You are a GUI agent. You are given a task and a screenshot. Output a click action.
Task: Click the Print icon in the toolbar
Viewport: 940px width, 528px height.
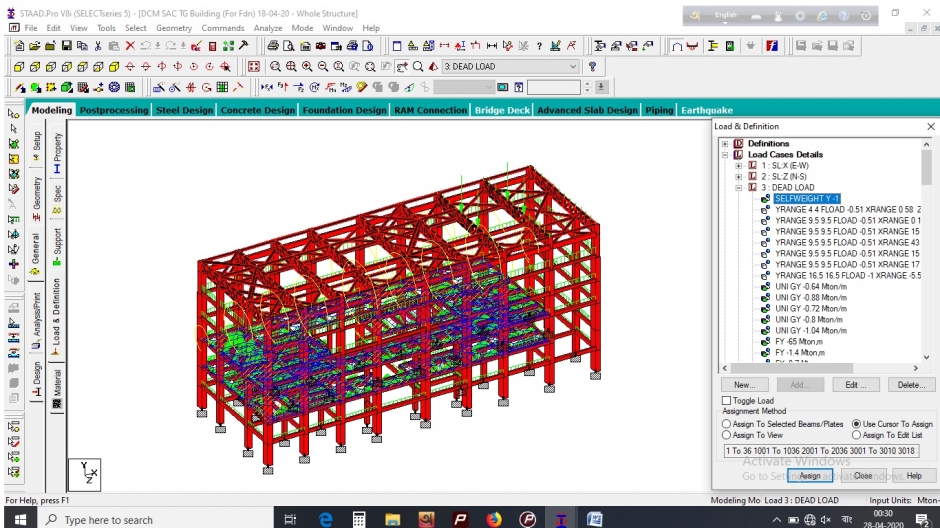point(273,46)
